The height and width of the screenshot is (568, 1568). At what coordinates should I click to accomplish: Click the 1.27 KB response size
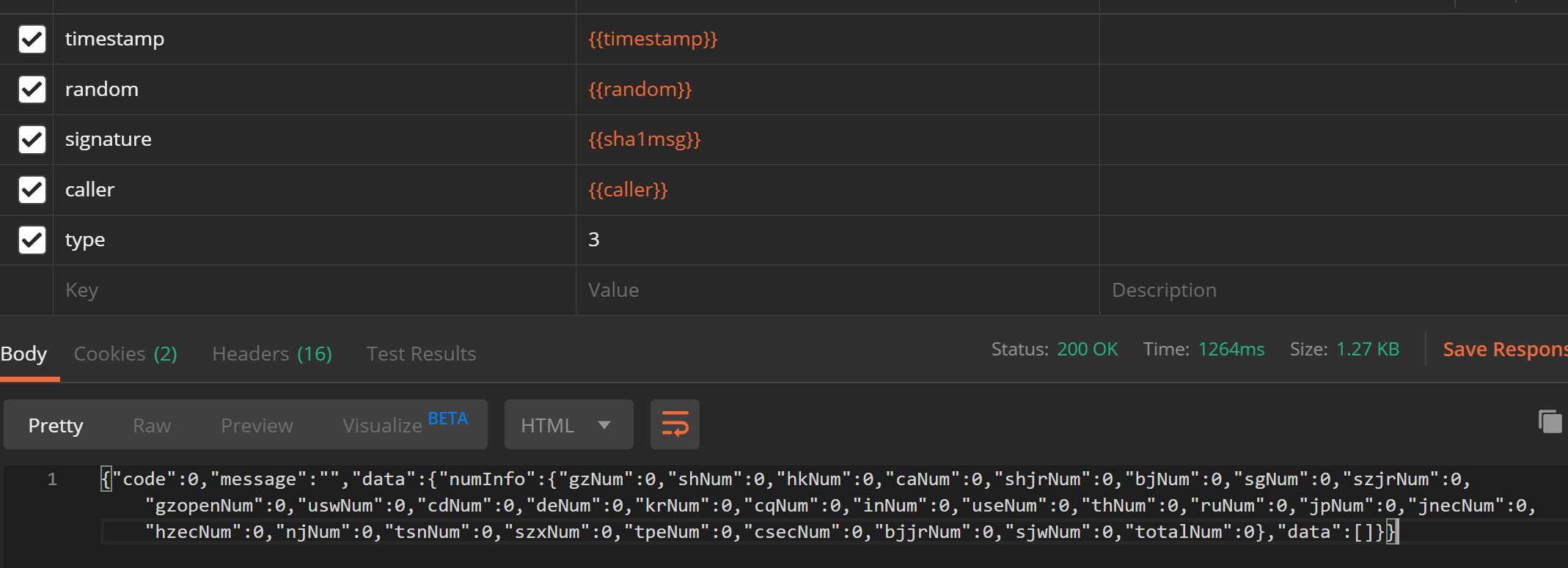tap(1368, 350)
